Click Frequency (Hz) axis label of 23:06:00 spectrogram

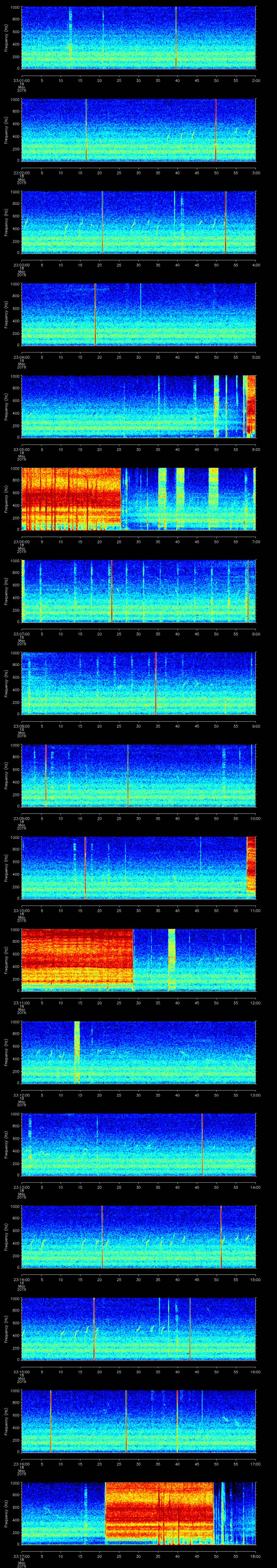[6, 499]
